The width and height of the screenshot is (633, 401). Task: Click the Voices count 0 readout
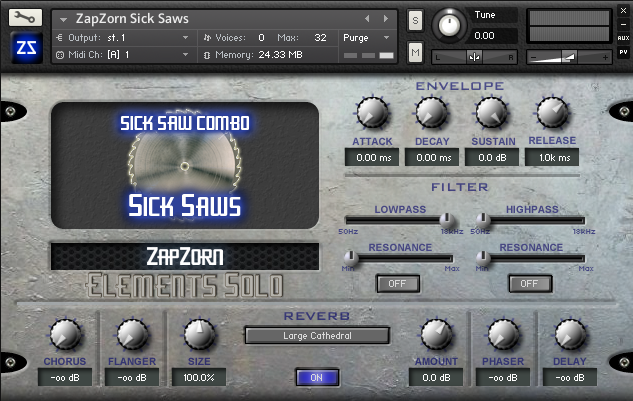(261, 38)
